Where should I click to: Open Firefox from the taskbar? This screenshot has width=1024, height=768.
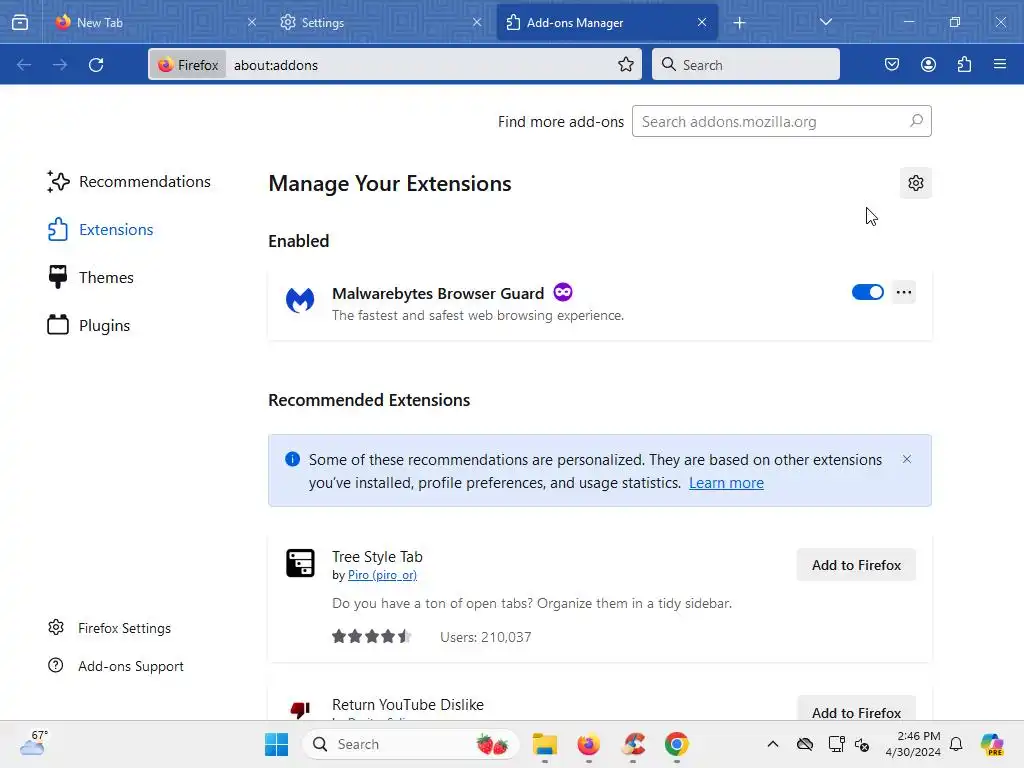coord(588,744)
